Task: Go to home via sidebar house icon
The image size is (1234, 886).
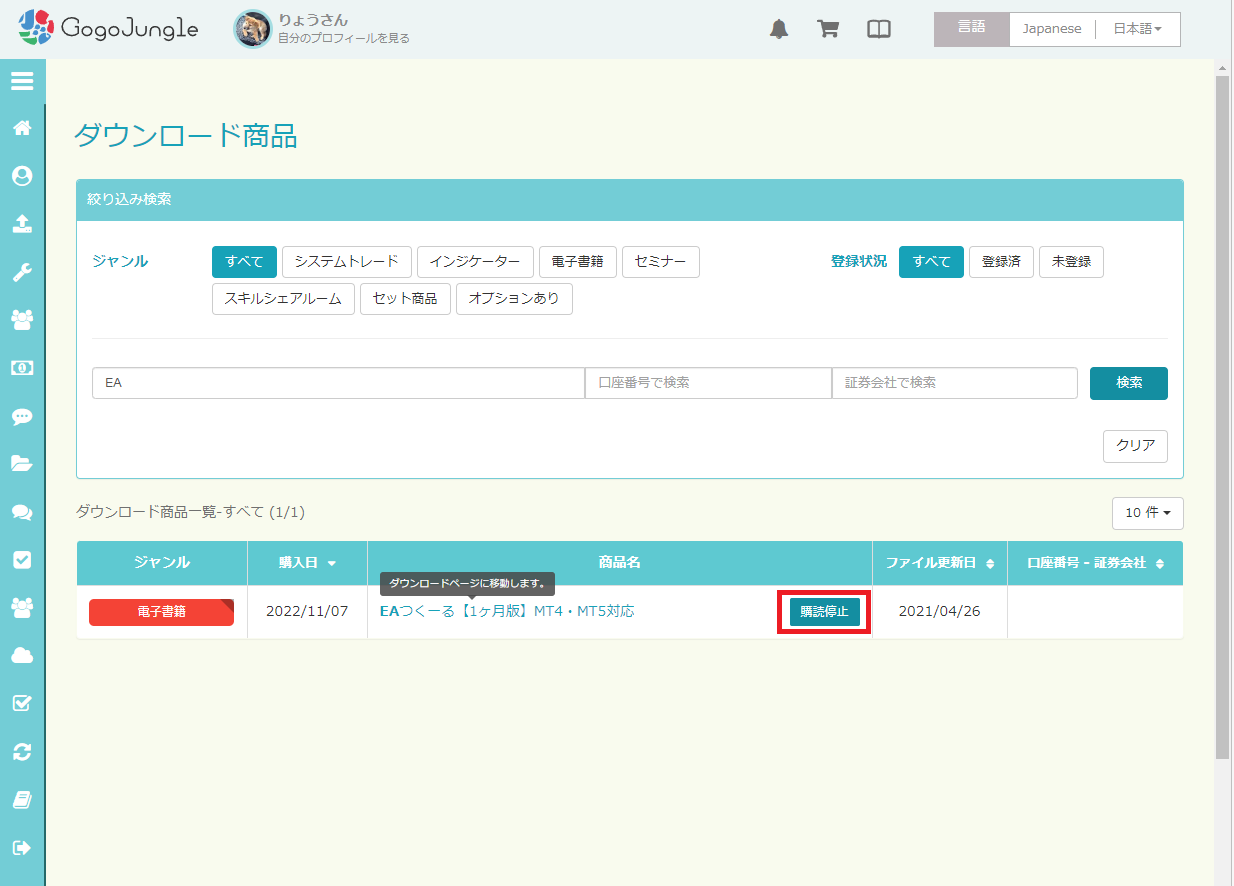Action: 22,128
